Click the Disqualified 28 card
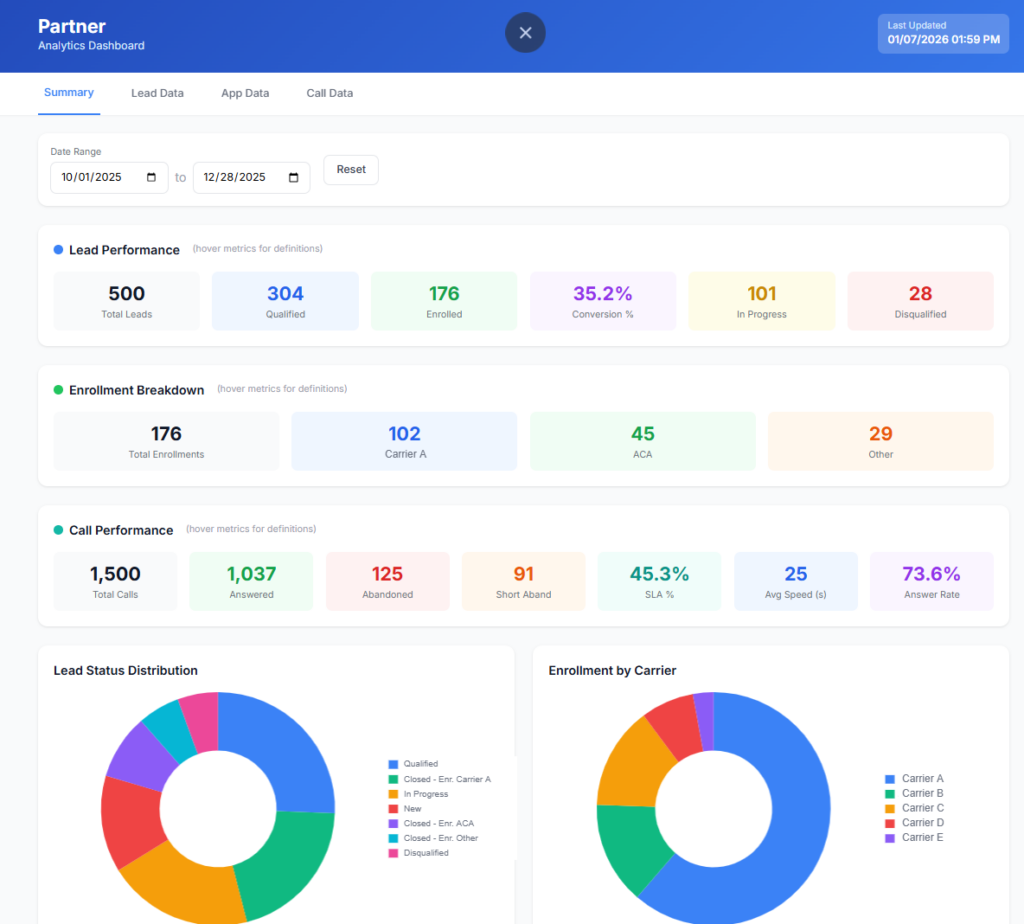The height and width of the screenshot is (924, 1024). tap(920, 301)
